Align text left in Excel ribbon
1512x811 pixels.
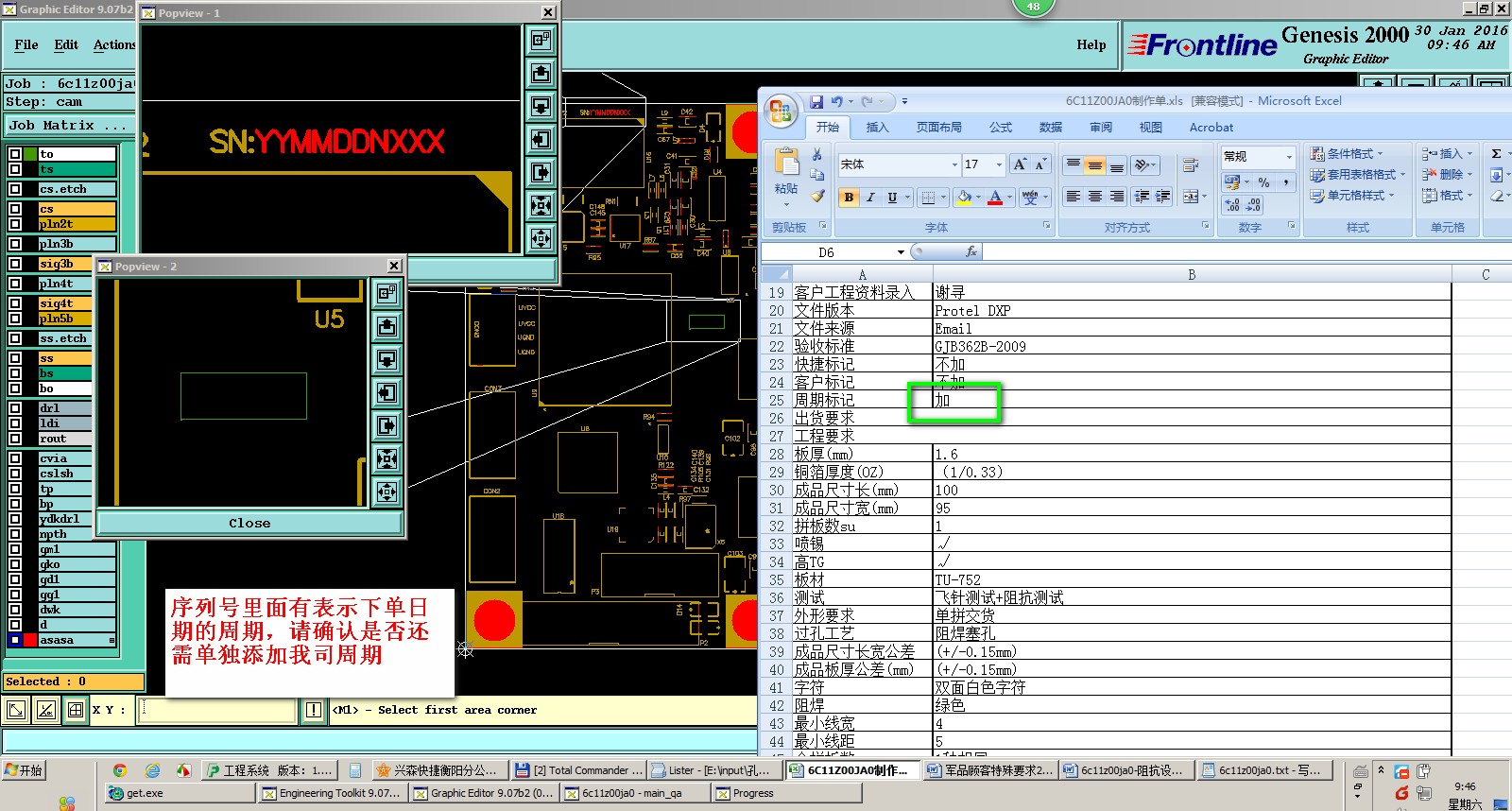click(1073, 197)
